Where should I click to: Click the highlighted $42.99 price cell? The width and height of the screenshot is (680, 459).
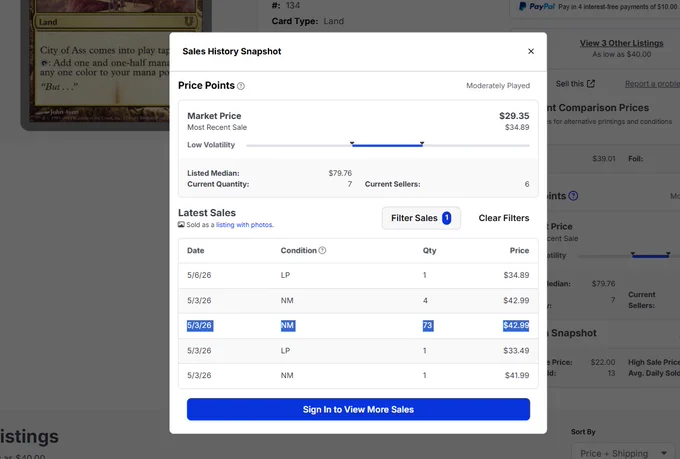pos(516,325)
